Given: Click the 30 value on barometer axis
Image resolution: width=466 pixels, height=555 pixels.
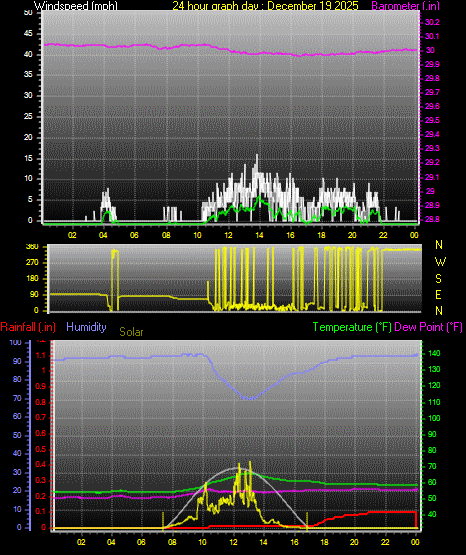Looking at the screenshot, I should 430,50.
